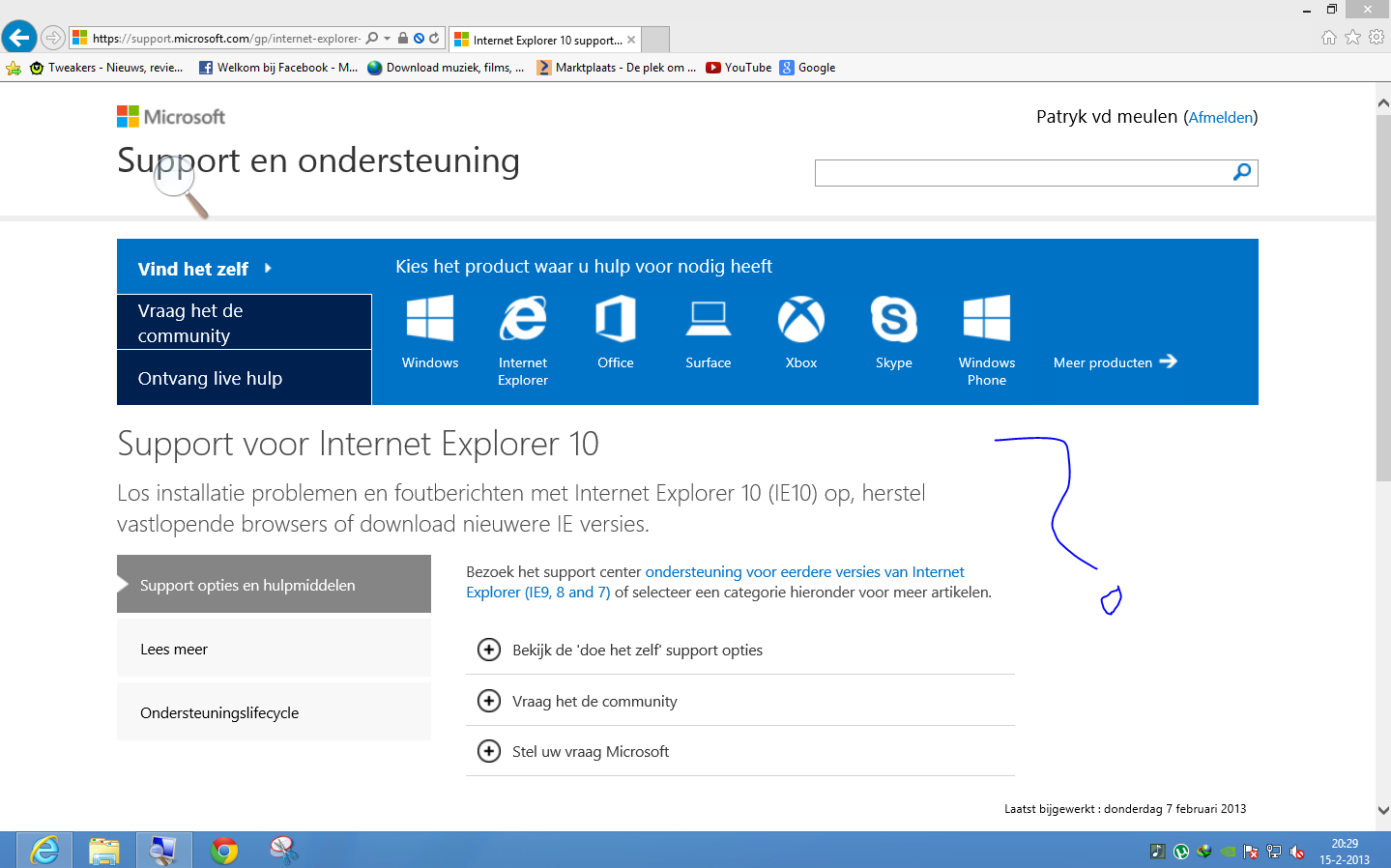Click the search magnifier in the address bar
Image resolution: width=1391 pixels, height=868 pixels.
coord(372,39)
